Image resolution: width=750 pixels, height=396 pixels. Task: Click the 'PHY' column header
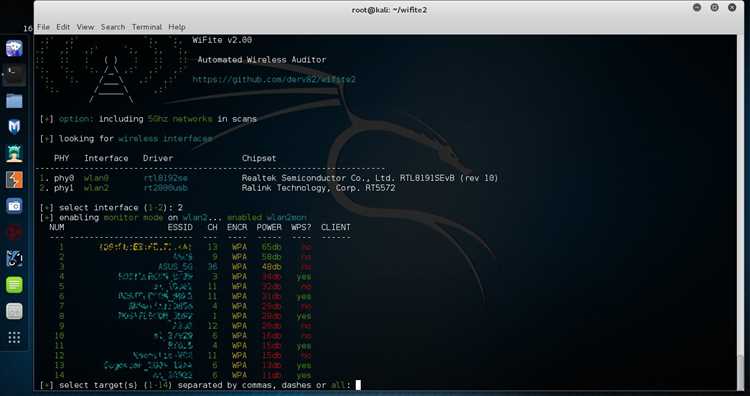tap(61, 158)
